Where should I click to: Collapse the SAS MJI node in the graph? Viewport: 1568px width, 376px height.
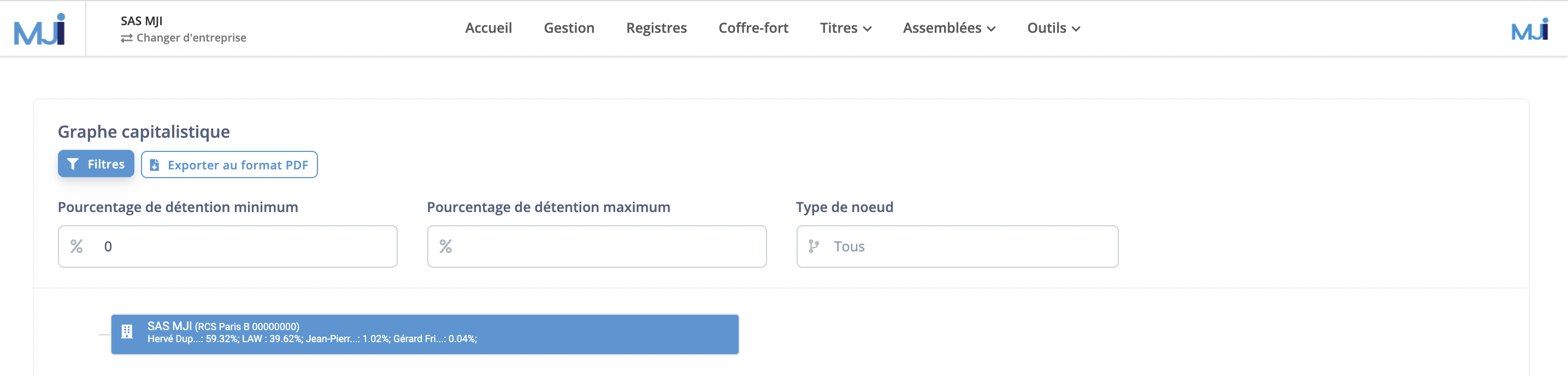[103, 333]
